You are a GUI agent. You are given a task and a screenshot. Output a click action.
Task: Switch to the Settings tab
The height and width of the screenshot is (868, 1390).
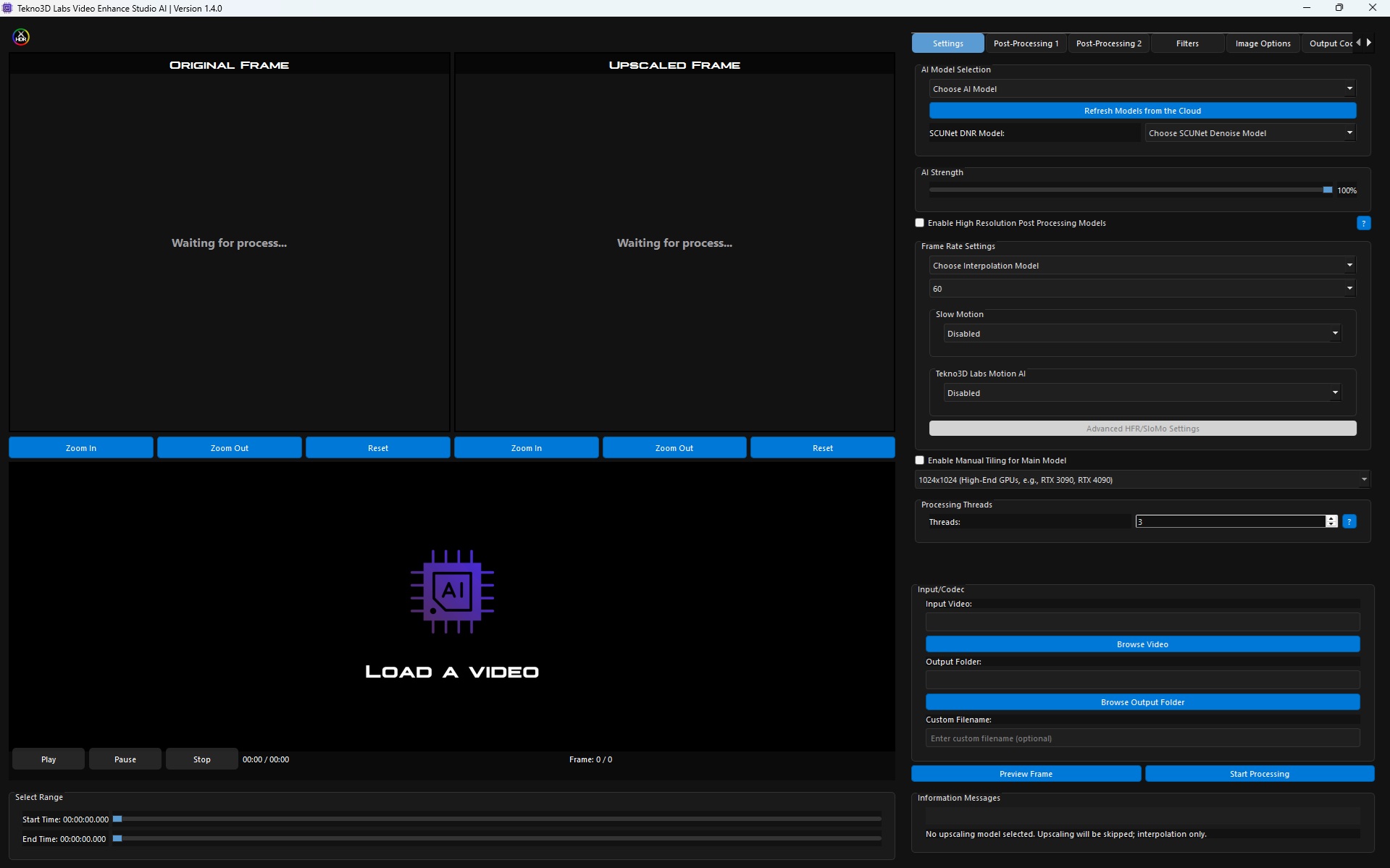[x=947, y=43]
